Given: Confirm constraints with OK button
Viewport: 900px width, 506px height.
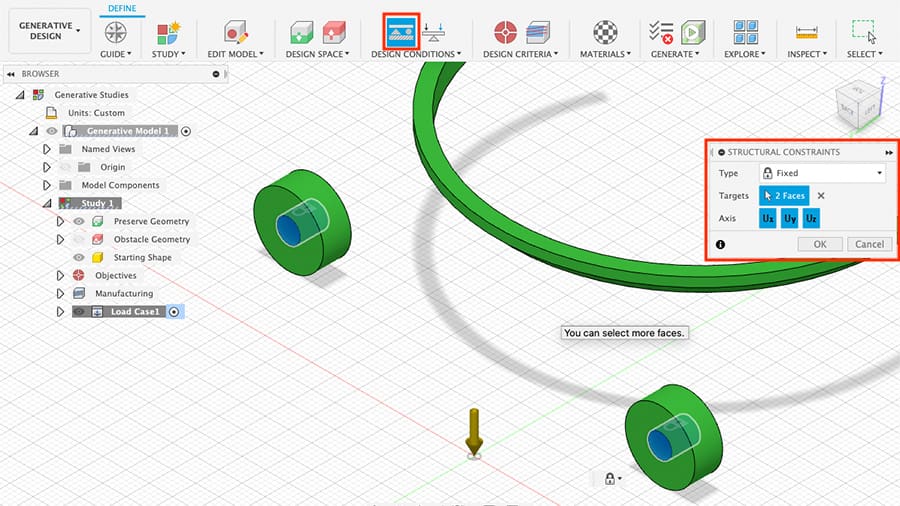Looking at the screenshot, I should pos(820,244).
